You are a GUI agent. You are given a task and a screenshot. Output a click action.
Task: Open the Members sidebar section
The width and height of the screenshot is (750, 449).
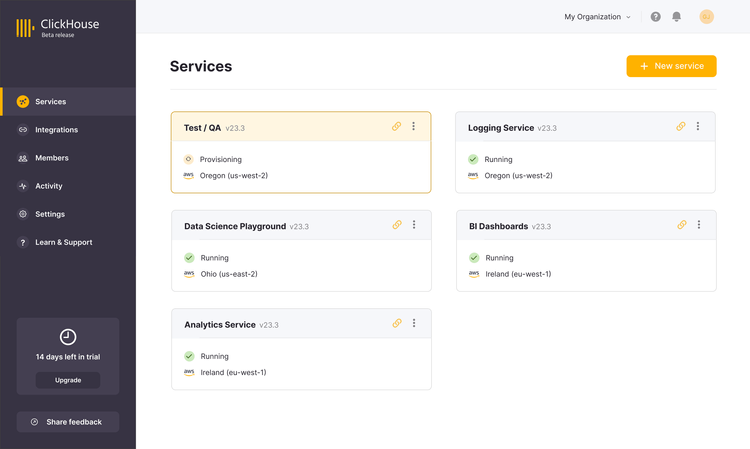[x=51, y=158]
